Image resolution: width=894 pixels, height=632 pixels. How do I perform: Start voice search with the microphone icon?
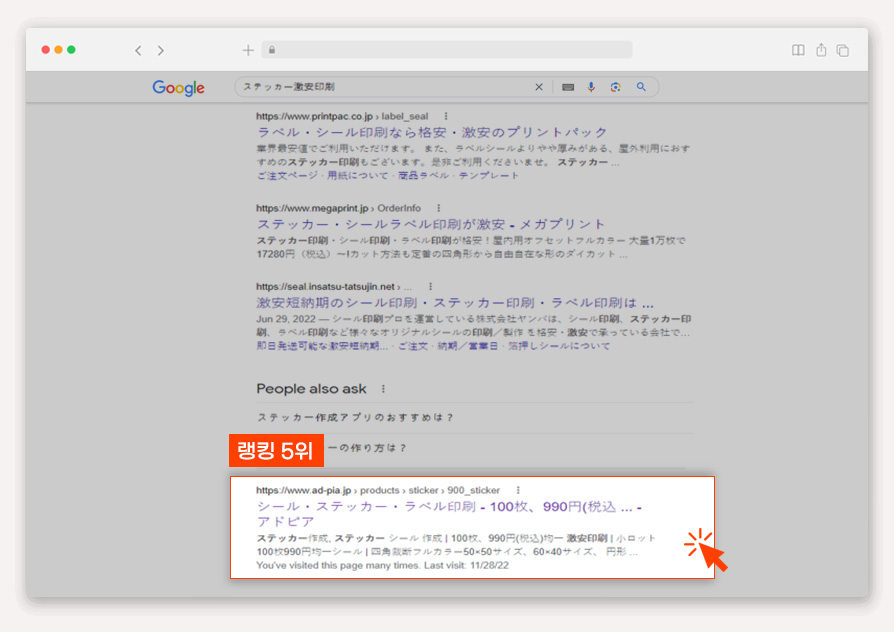(591, 87)
